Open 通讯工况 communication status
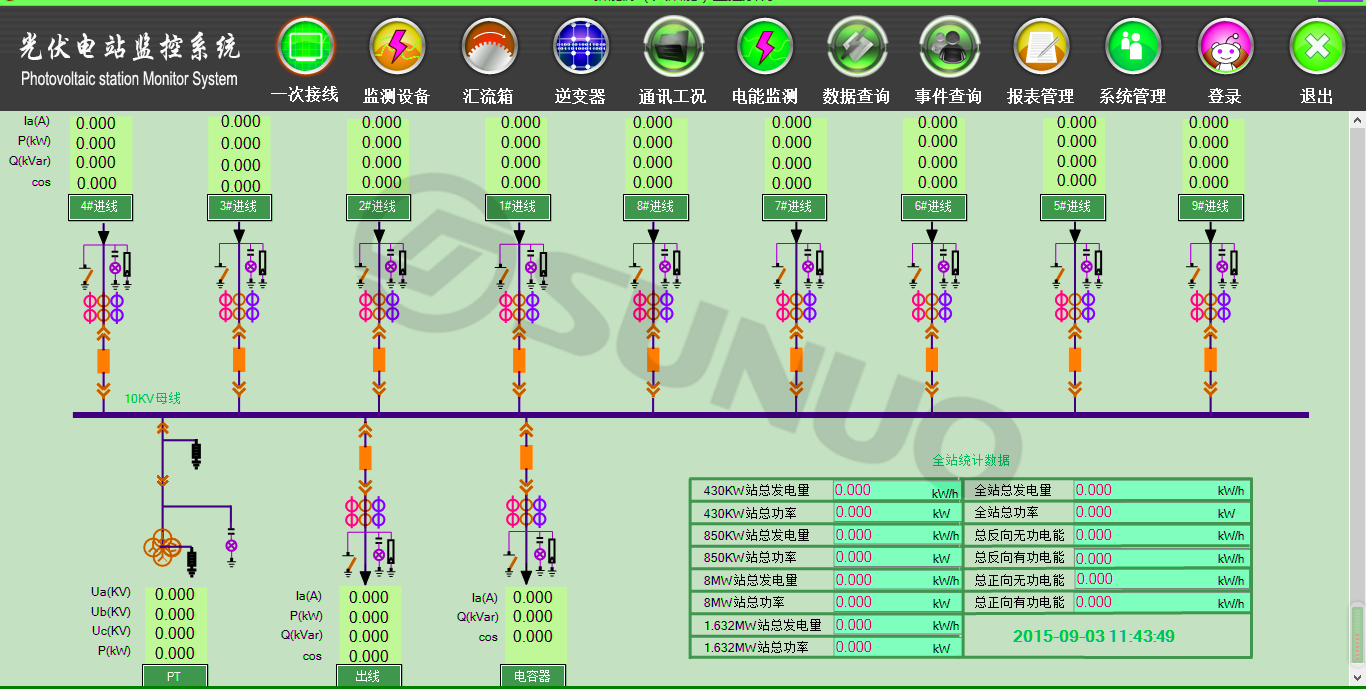 click(x=673, y=47)
